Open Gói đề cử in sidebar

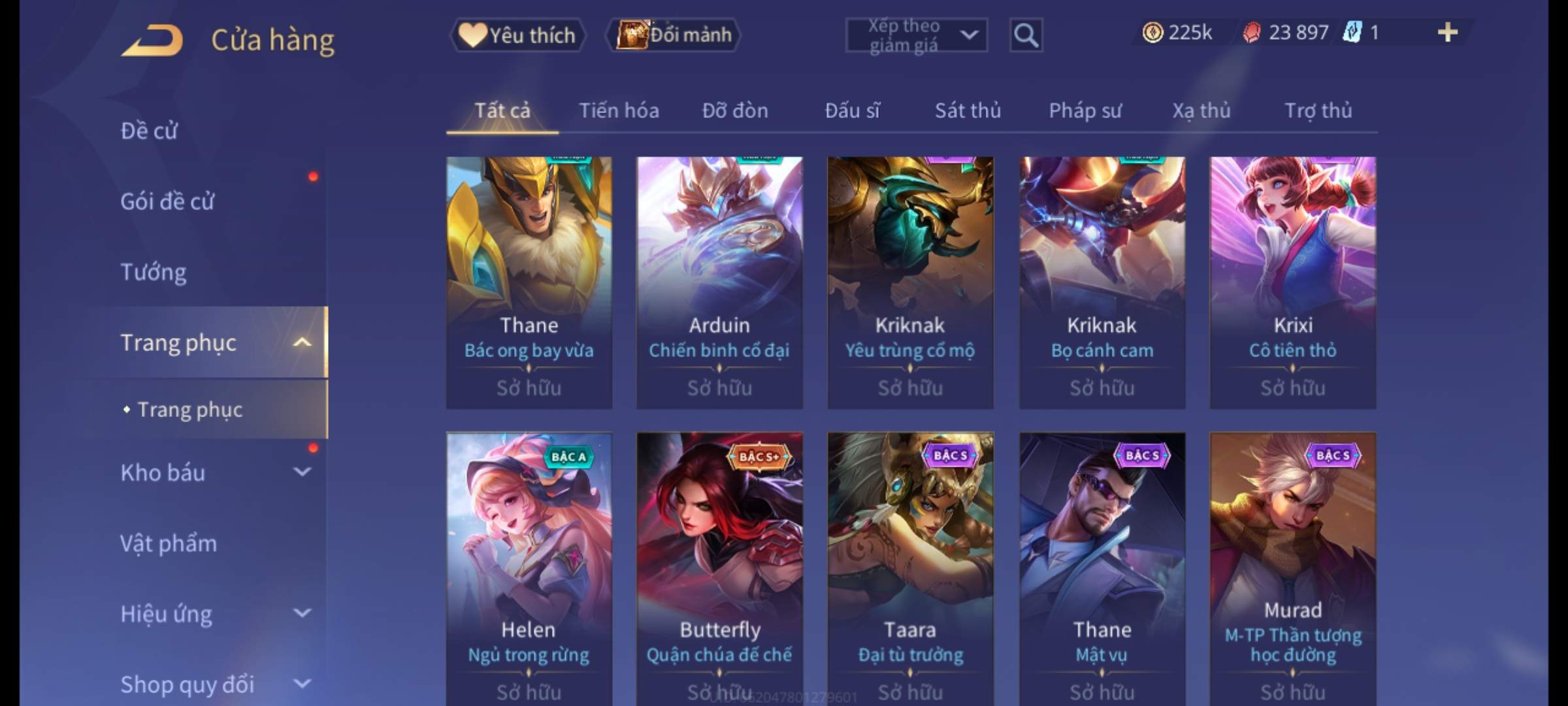pyautogui.click(x=167, y=201)
